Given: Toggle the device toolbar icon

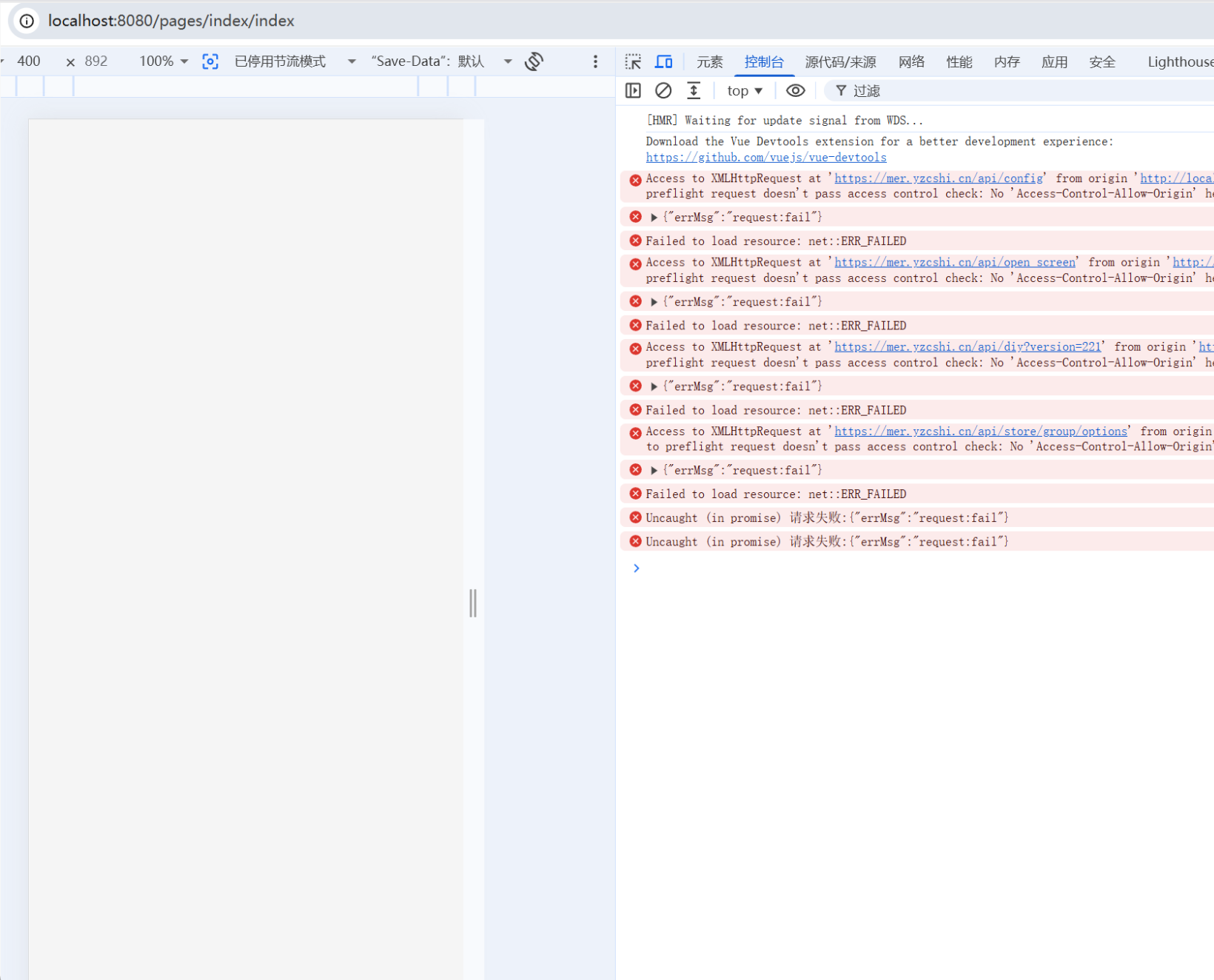Looking at the screenshot, I should (x=664, y=61).
